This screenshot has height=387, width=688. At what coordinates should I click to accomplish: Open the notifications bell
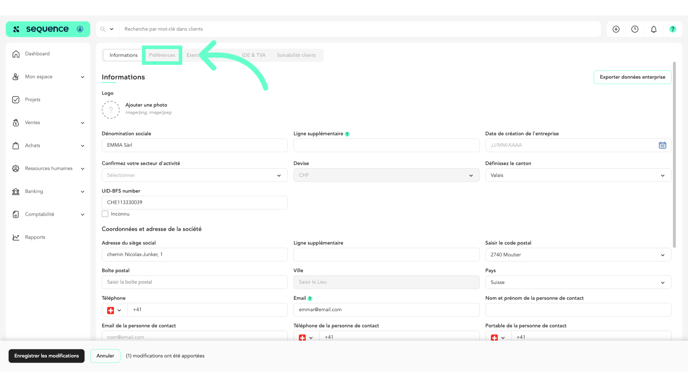pyautogui.click(x=654, y=29)
